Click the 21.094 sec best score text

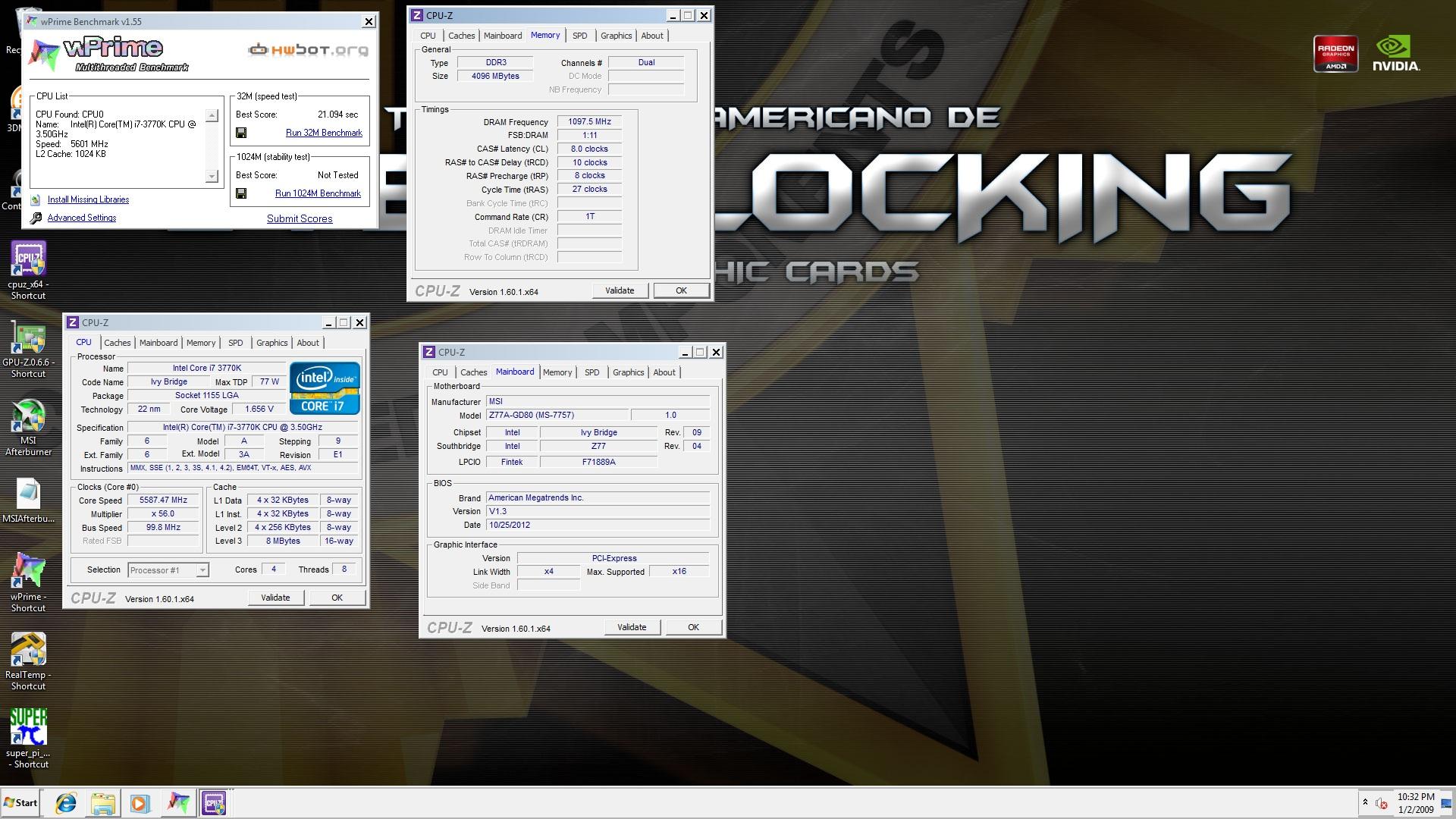click(338, 115)
